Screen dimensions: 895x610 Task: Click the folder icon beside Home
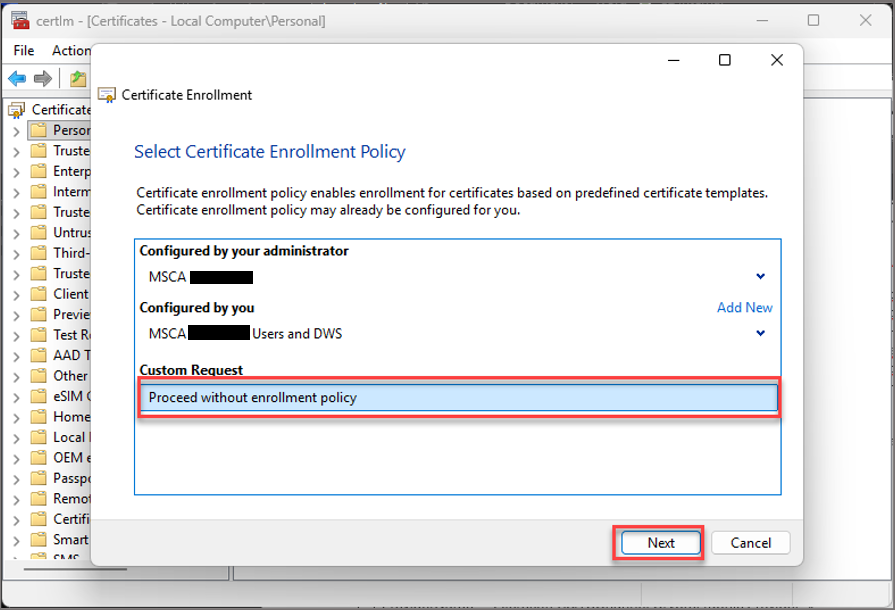38,417
